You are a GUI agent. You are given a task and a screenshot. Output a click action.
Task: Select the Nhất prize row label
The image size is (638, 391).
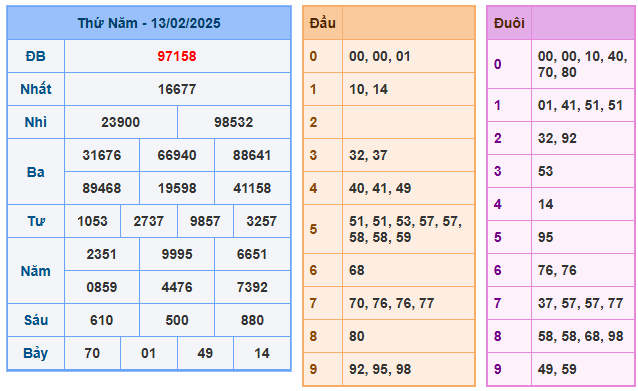[36, 89]
